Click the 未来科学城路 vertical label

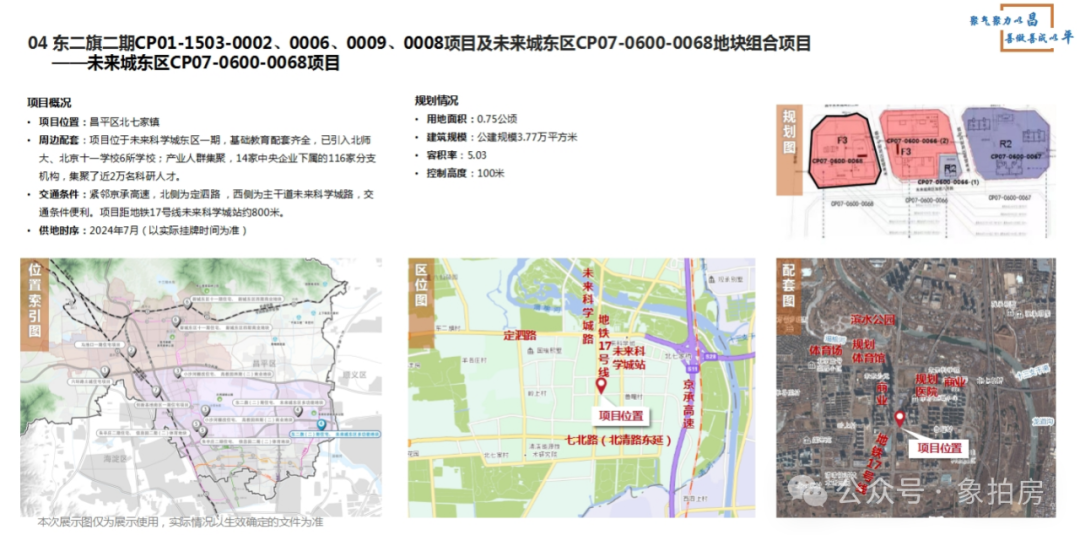click(588, 305)
